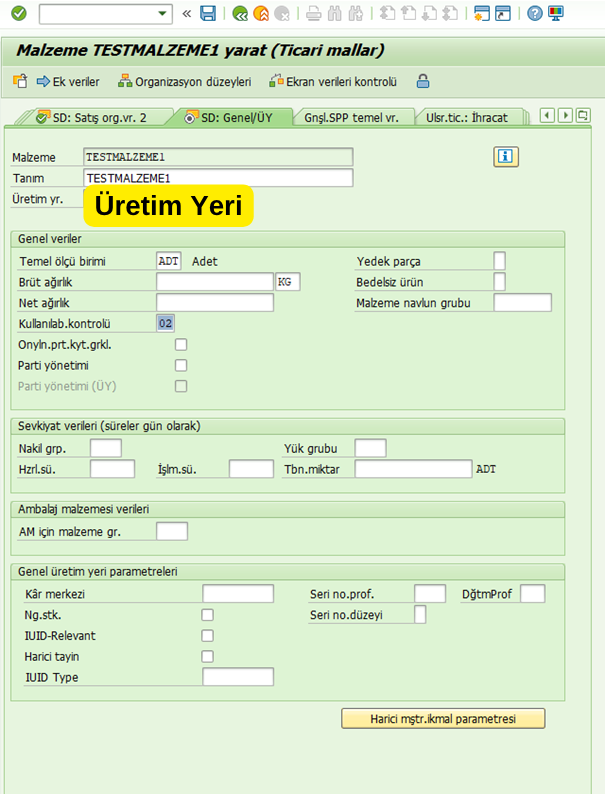Switch to SD: Satış org.vr. 2 tab
This screenshot has width=605, height=794.
click(93, 117)
